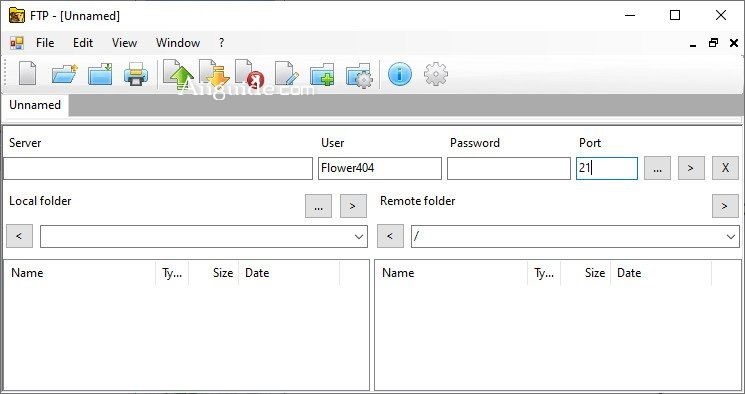Click the new blank document icon

[x=27, y=74]
